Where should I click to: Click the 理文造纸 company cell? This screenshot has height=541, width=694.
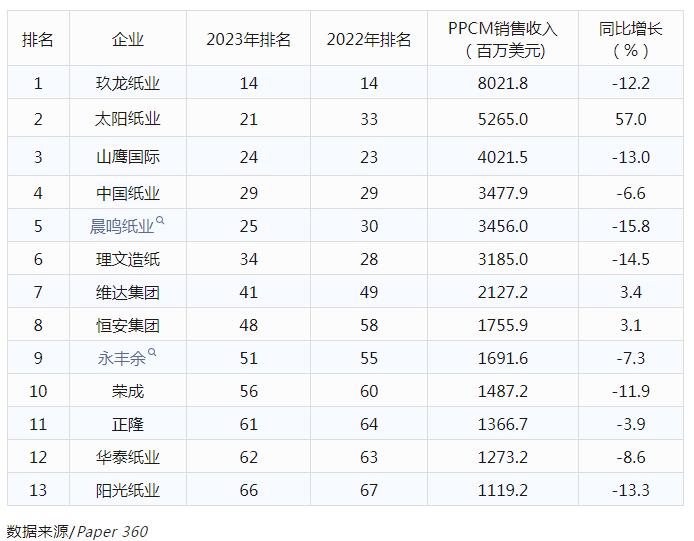click(128, 259)
